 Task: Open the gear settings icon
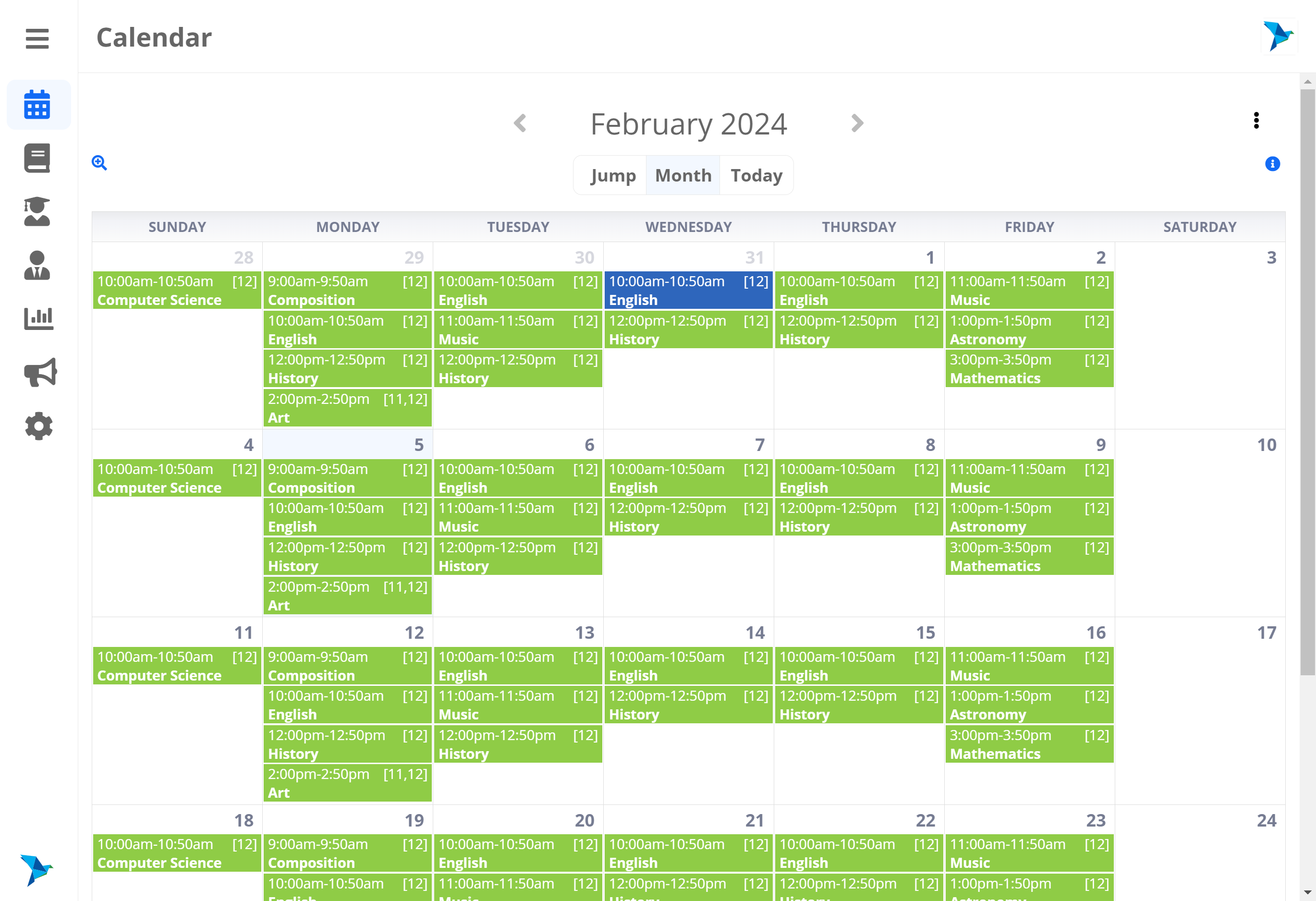coord(38,426)
